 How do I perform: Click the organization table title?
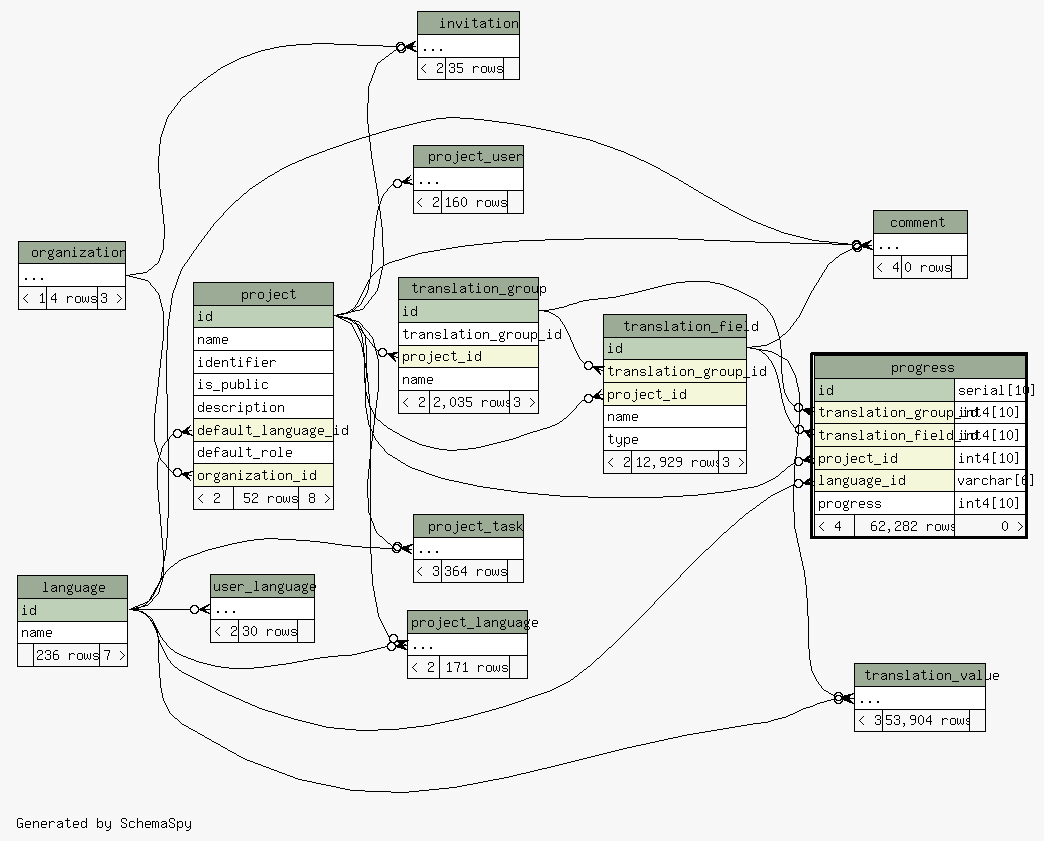click(72, 252)
